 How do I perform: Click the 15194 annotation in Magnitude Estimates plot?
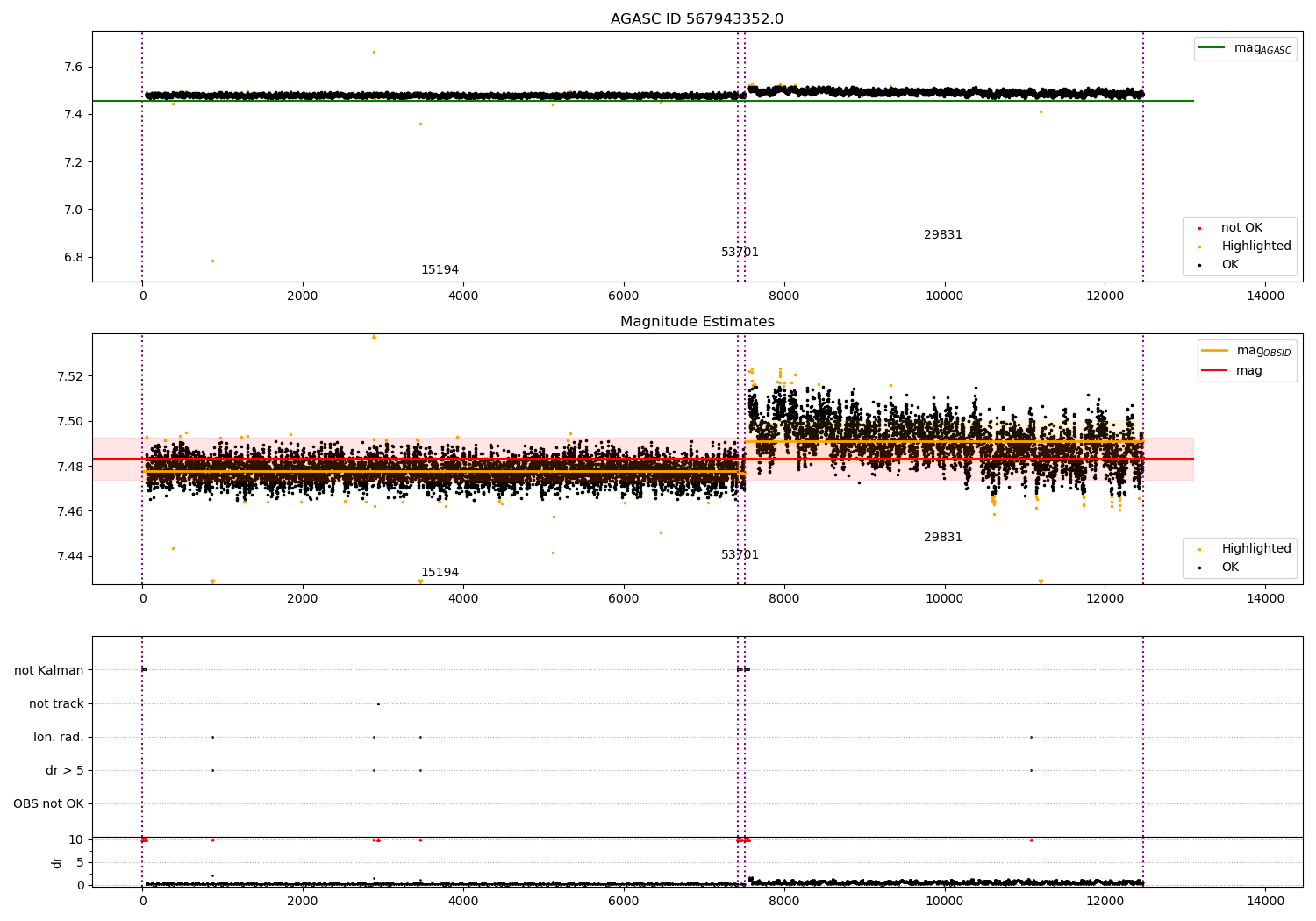440,573
